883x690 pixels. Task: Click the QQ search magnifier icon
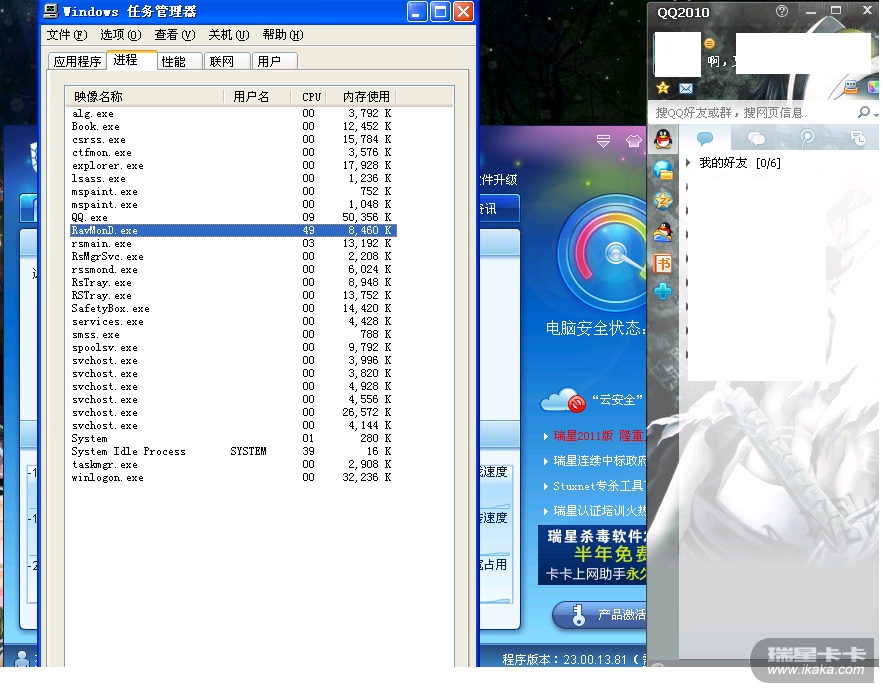click(x=863, y=112)
